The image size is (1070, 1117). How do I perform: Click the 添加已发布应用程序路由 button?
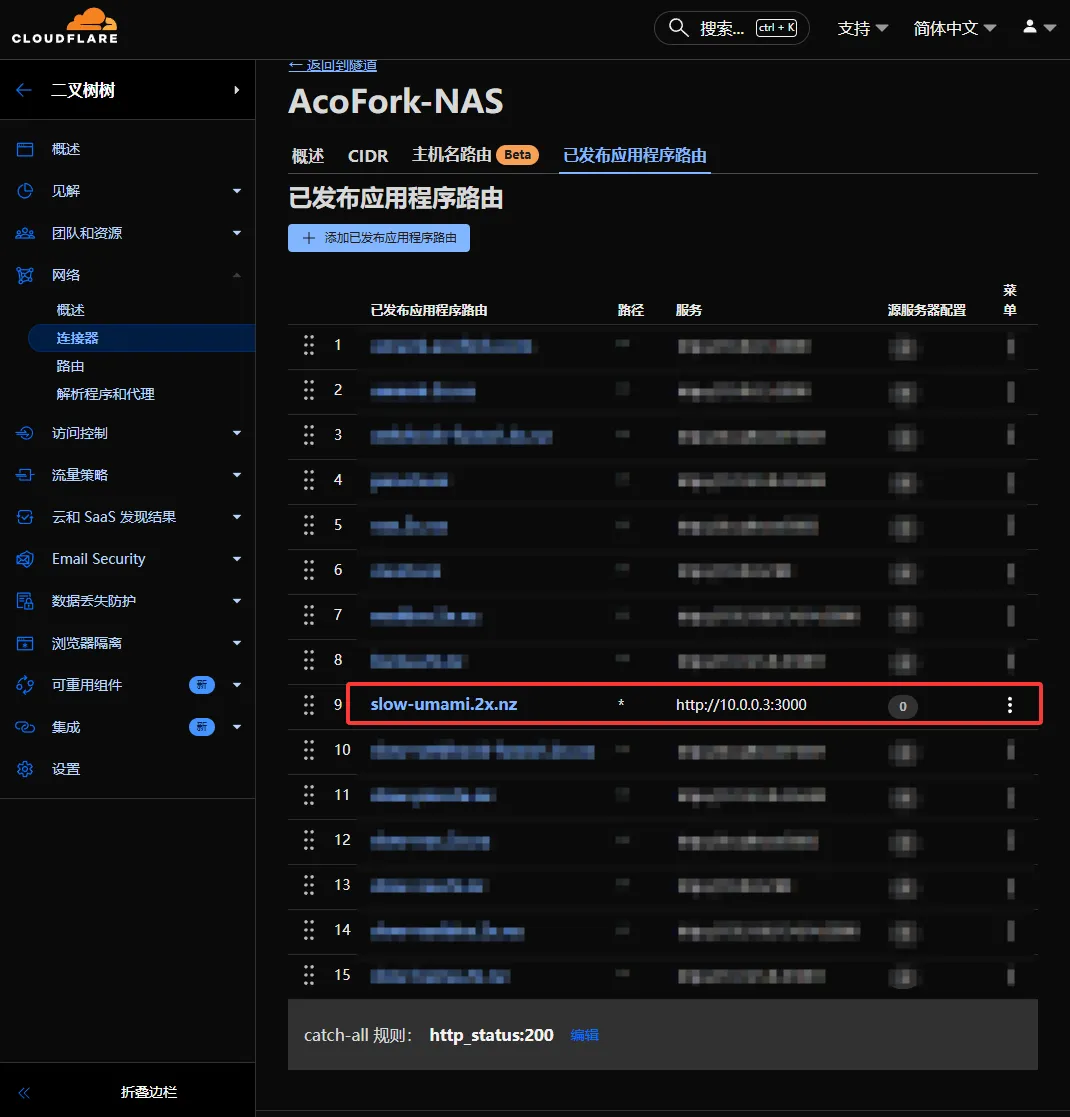[379, 238]
